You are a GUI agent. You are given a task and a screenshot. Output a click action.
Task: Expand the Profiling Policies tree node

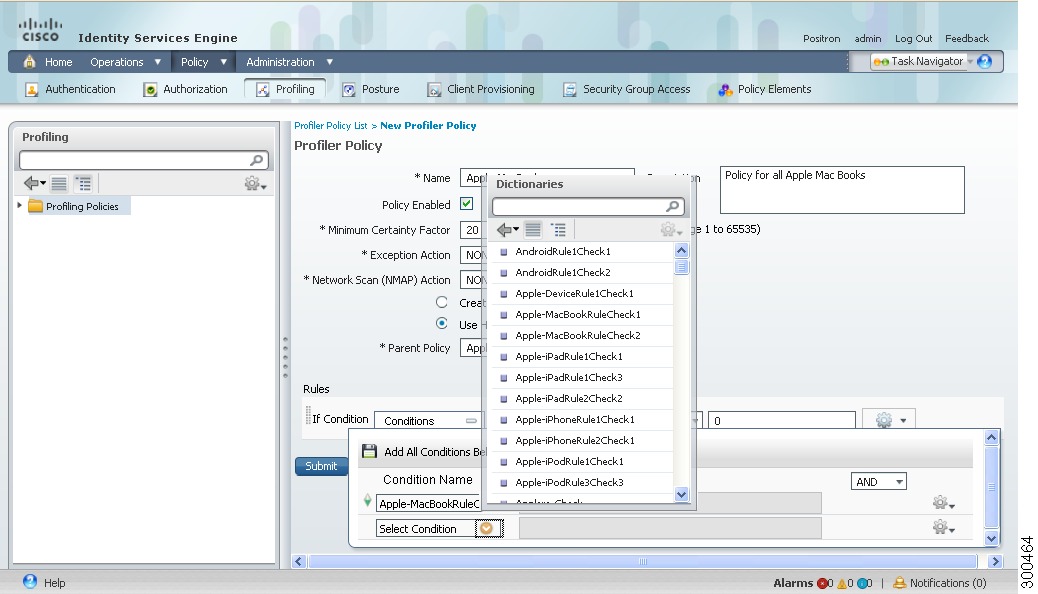(19, 205)
